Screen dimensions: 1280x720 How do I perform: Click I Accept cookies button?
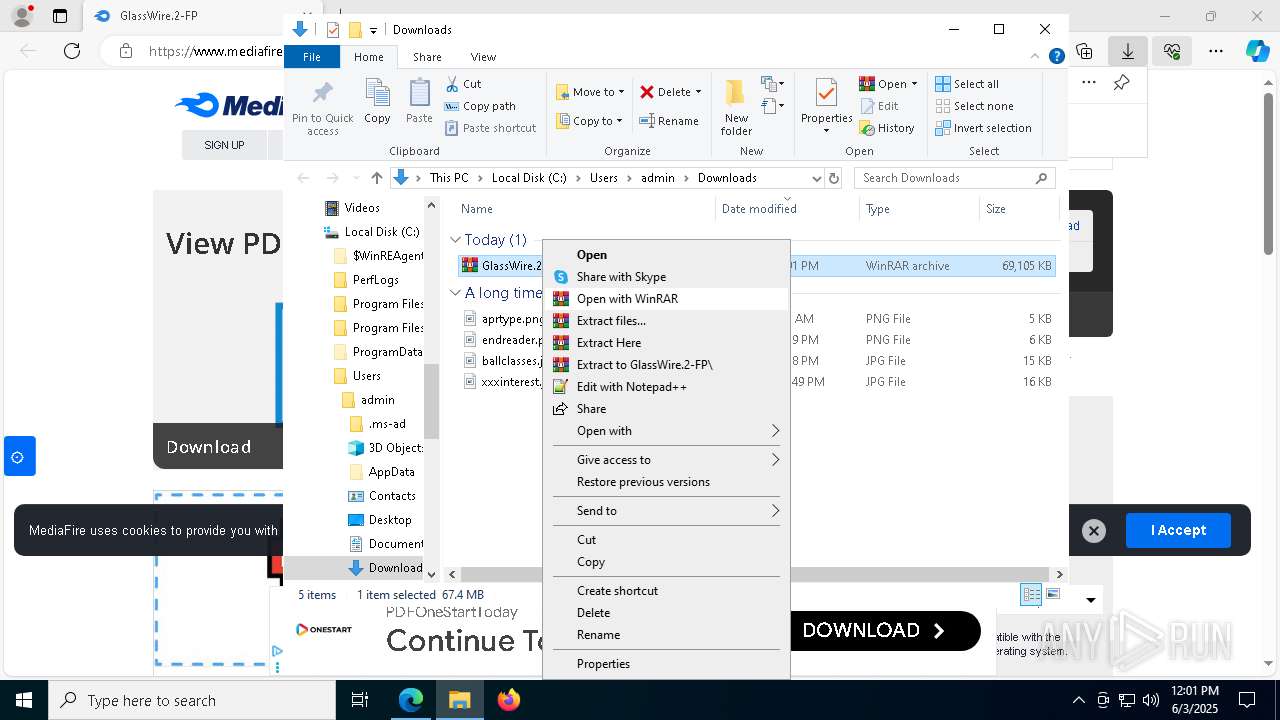click(1178, 530)
